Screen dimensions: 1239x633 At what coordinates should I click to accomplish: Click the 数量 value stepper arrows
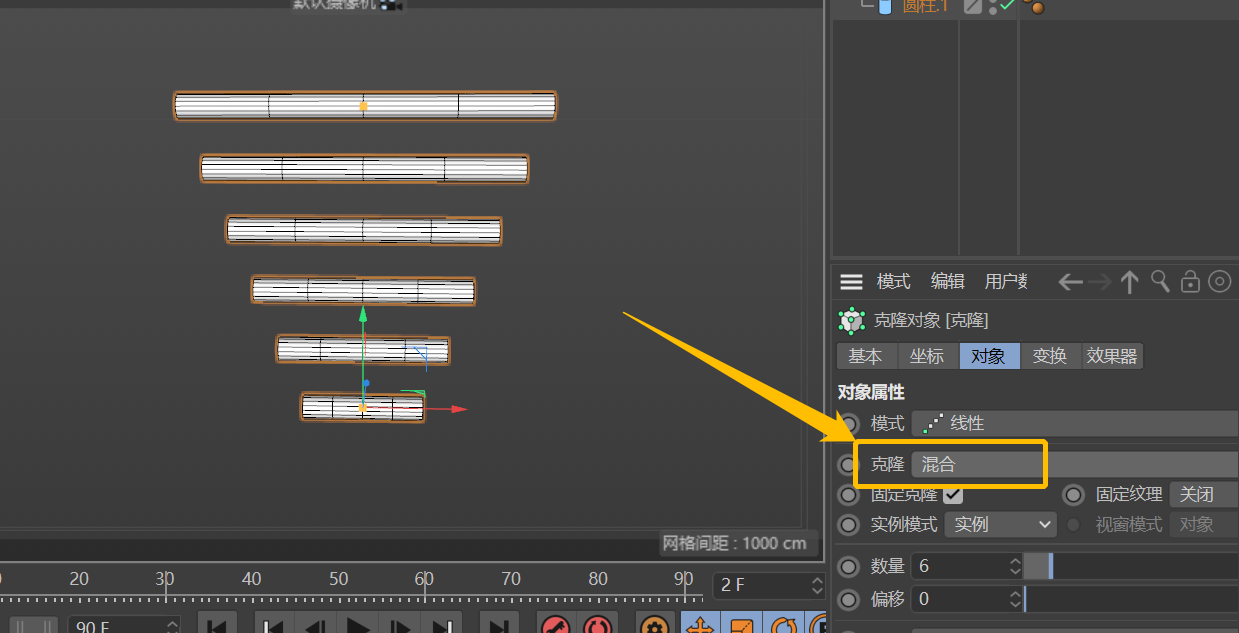(x=1016, y=566)
